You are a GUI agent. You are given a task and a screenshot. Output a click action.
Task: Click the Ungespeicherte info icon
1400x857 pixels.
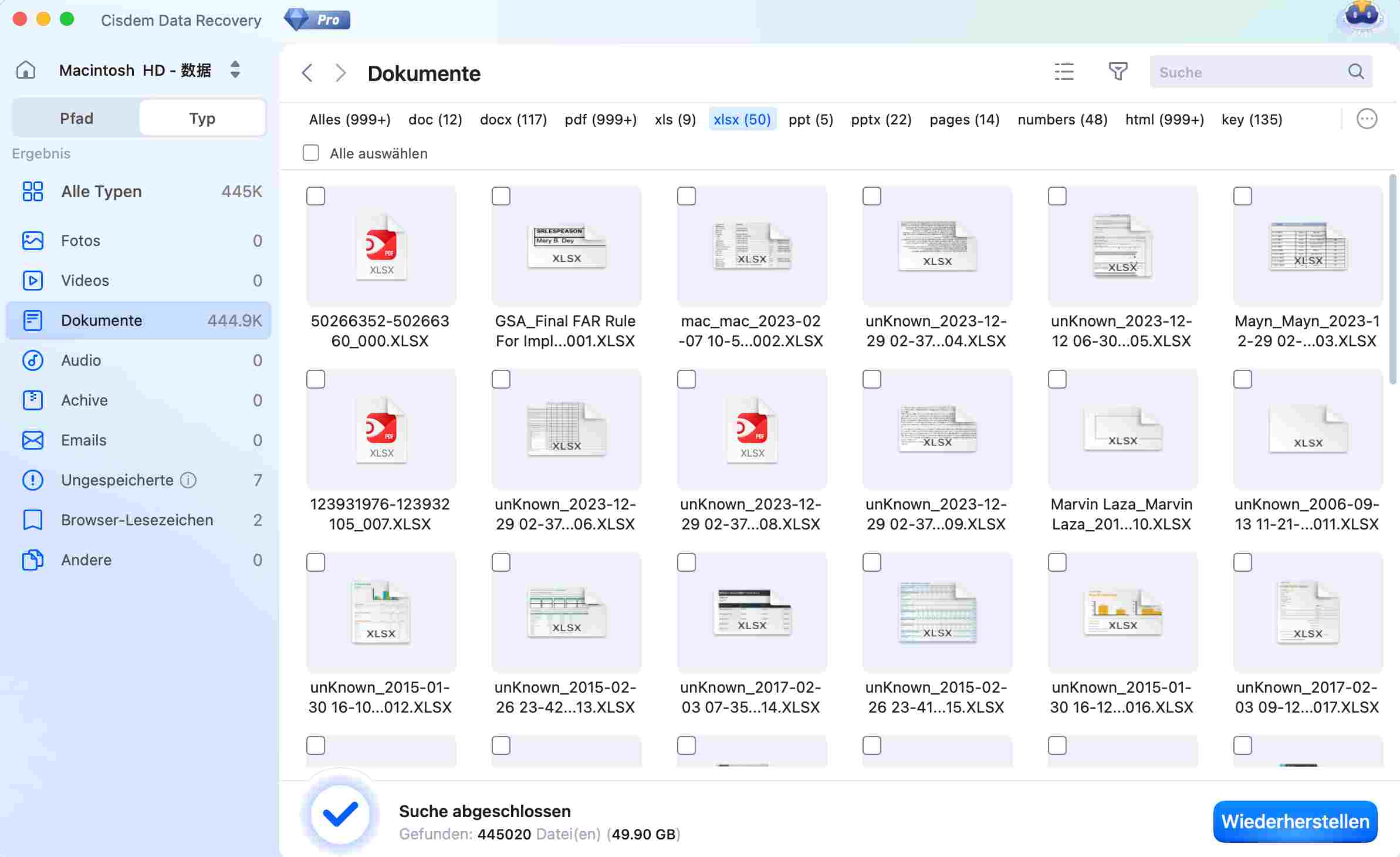[188, 480]
